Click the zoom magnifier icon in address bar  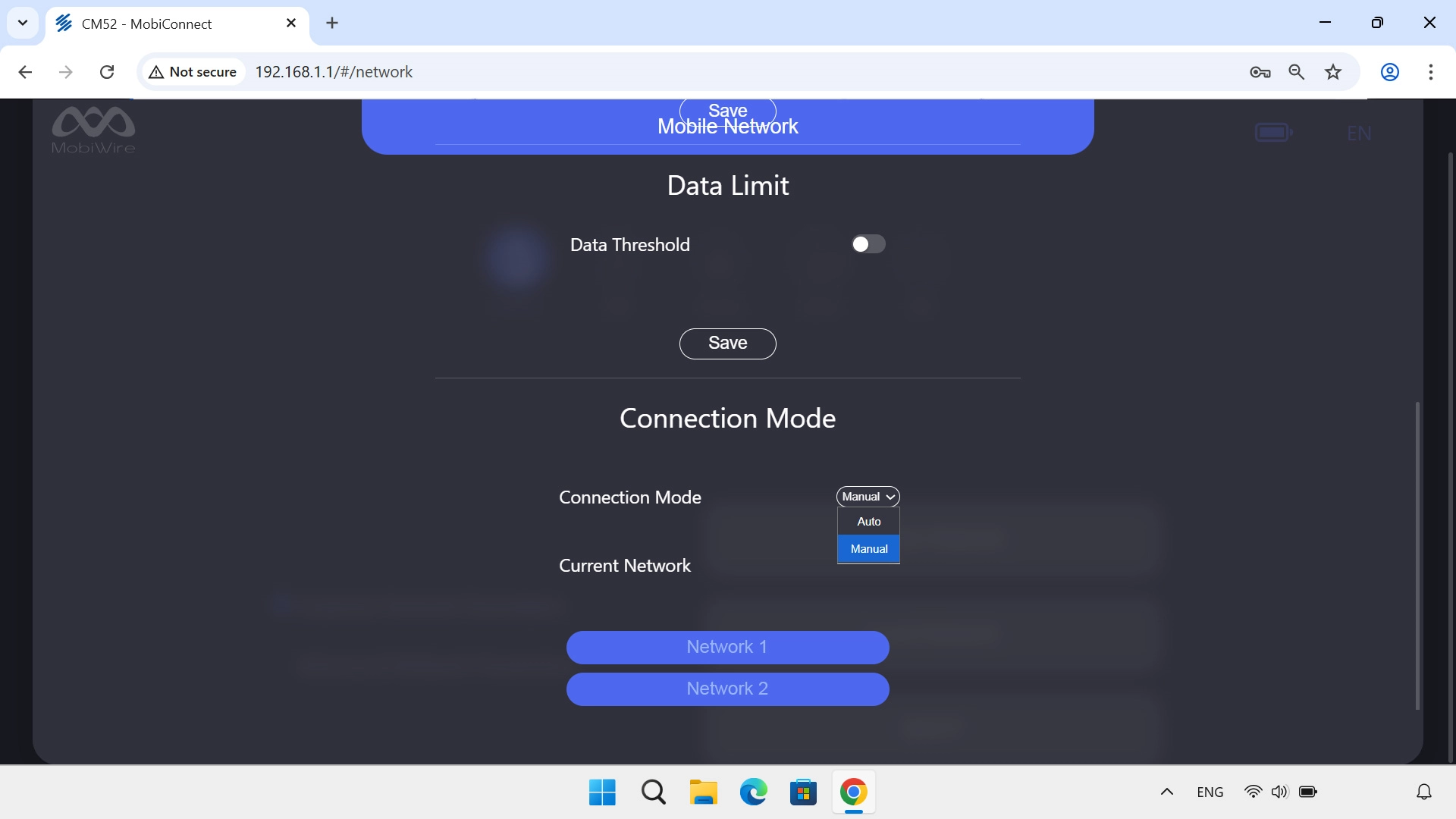(1296, 72)
